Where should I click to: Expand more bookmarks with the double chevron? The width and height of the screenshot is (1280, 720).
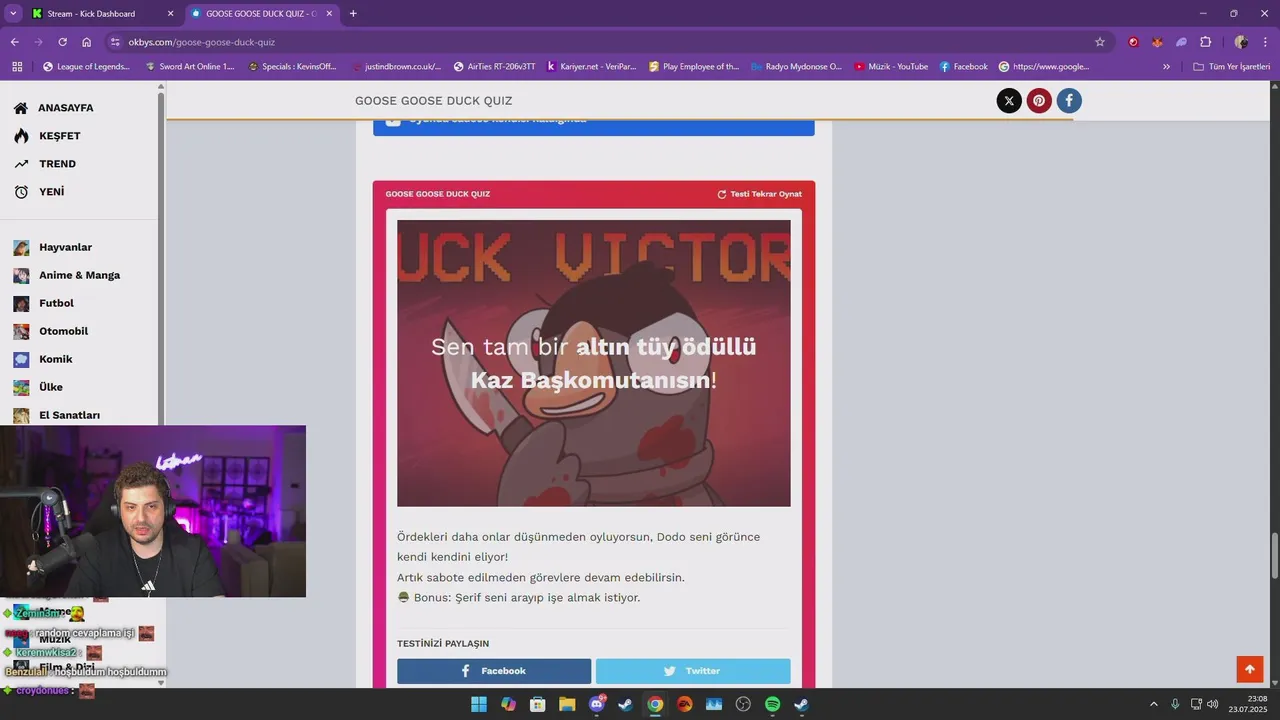1166,67
